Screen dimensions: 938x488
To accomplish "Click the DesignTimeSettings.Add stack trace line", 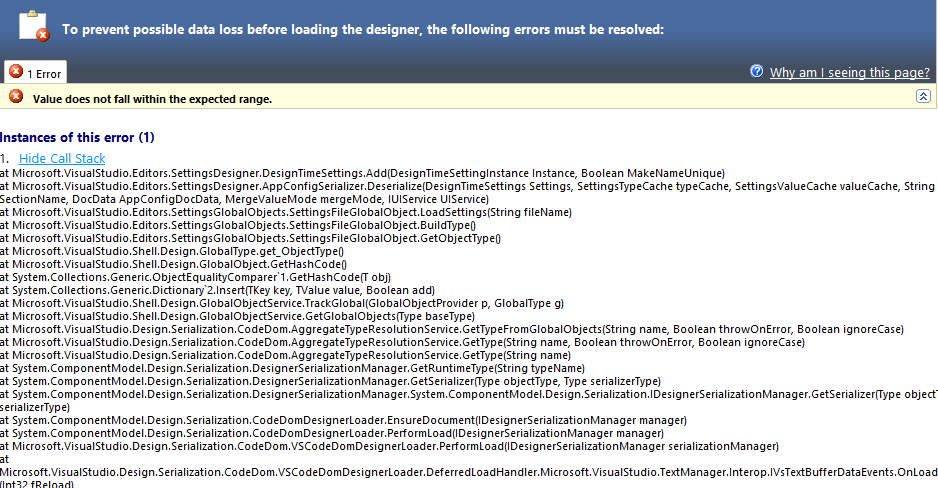I will (x=363, y=173).
